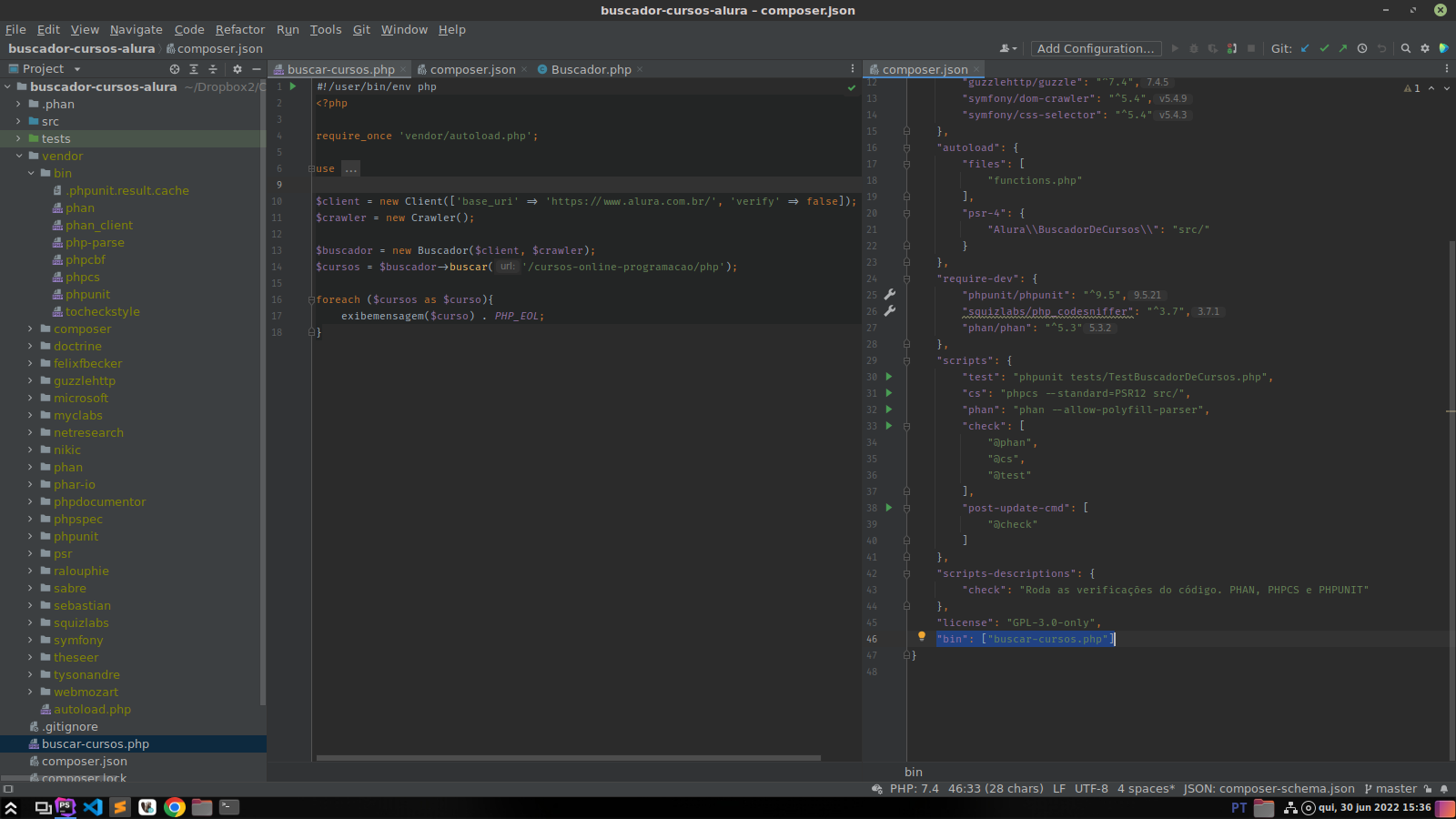Click Select Opened File target icon
Image resolution: width=1456 pixels, height=819 pixels.
[175, 69]
